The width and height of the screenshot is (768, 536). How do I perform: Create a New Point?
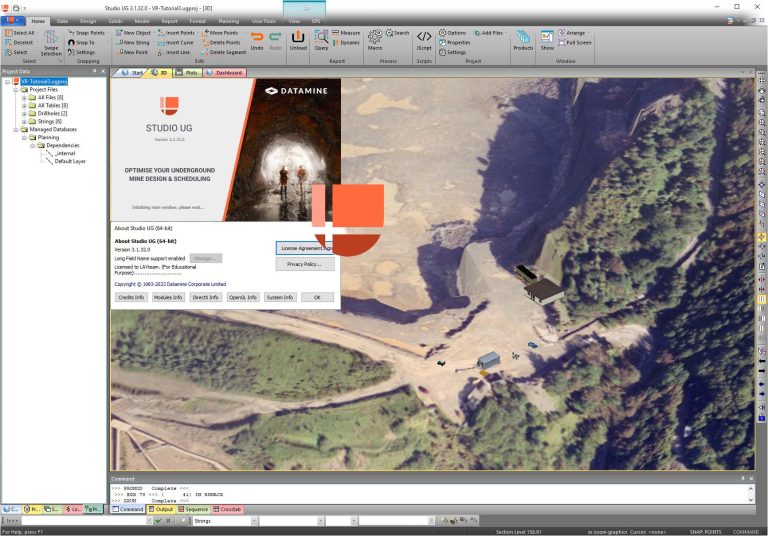point(132,52)
